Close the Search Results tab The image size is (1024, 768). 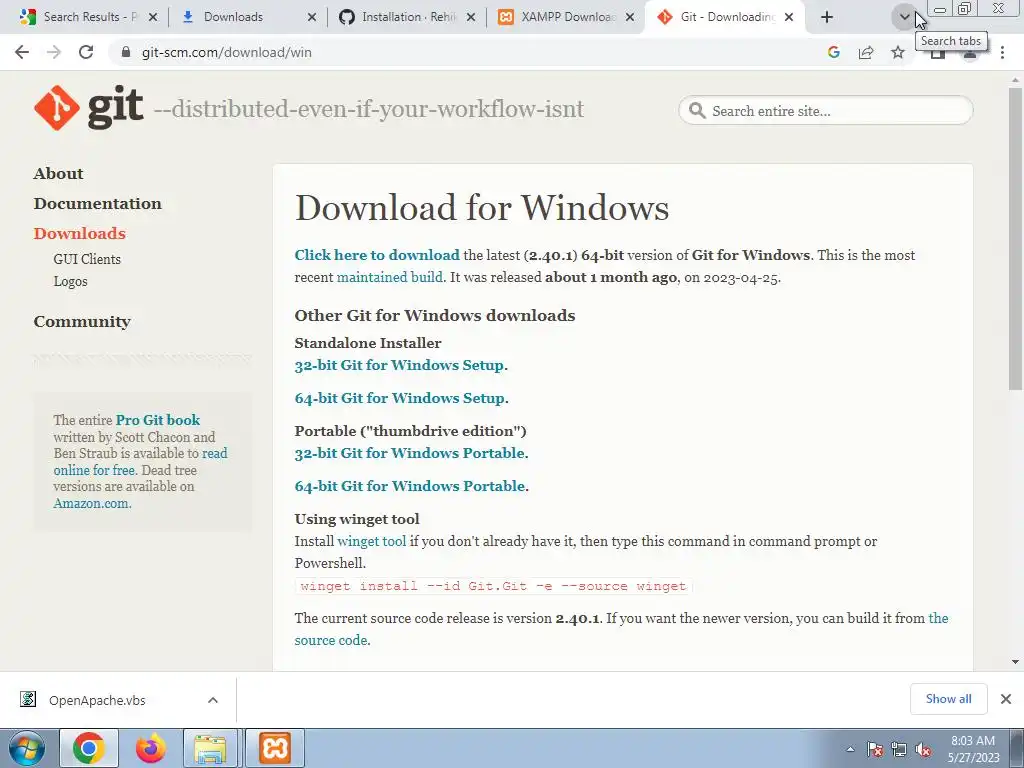(153, 17)
